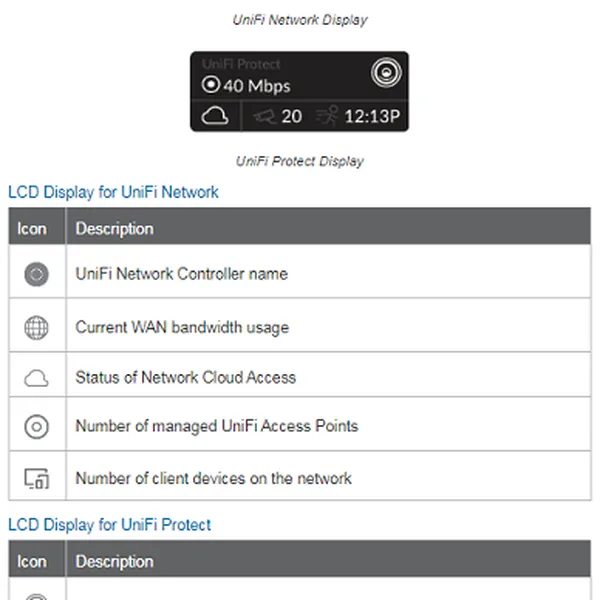The width and height of the screenshot is (600, 600).
Task: Select the Current WAN bandwidth usage text
Action: [x=182, y=327]
